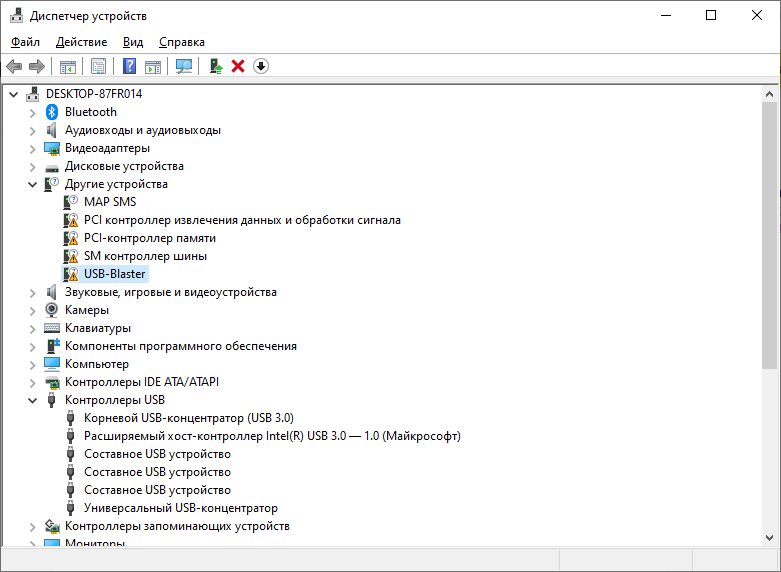Click the red X Uninstall device icon

(238, 66)
